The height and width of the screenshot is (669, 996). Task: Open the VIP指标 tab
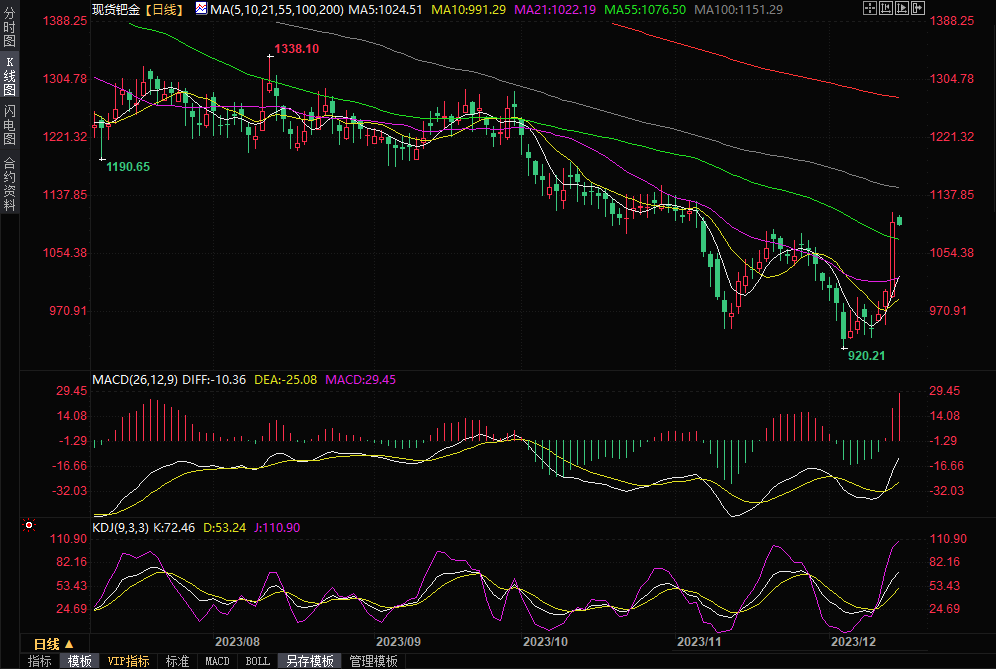click(128, 661)
